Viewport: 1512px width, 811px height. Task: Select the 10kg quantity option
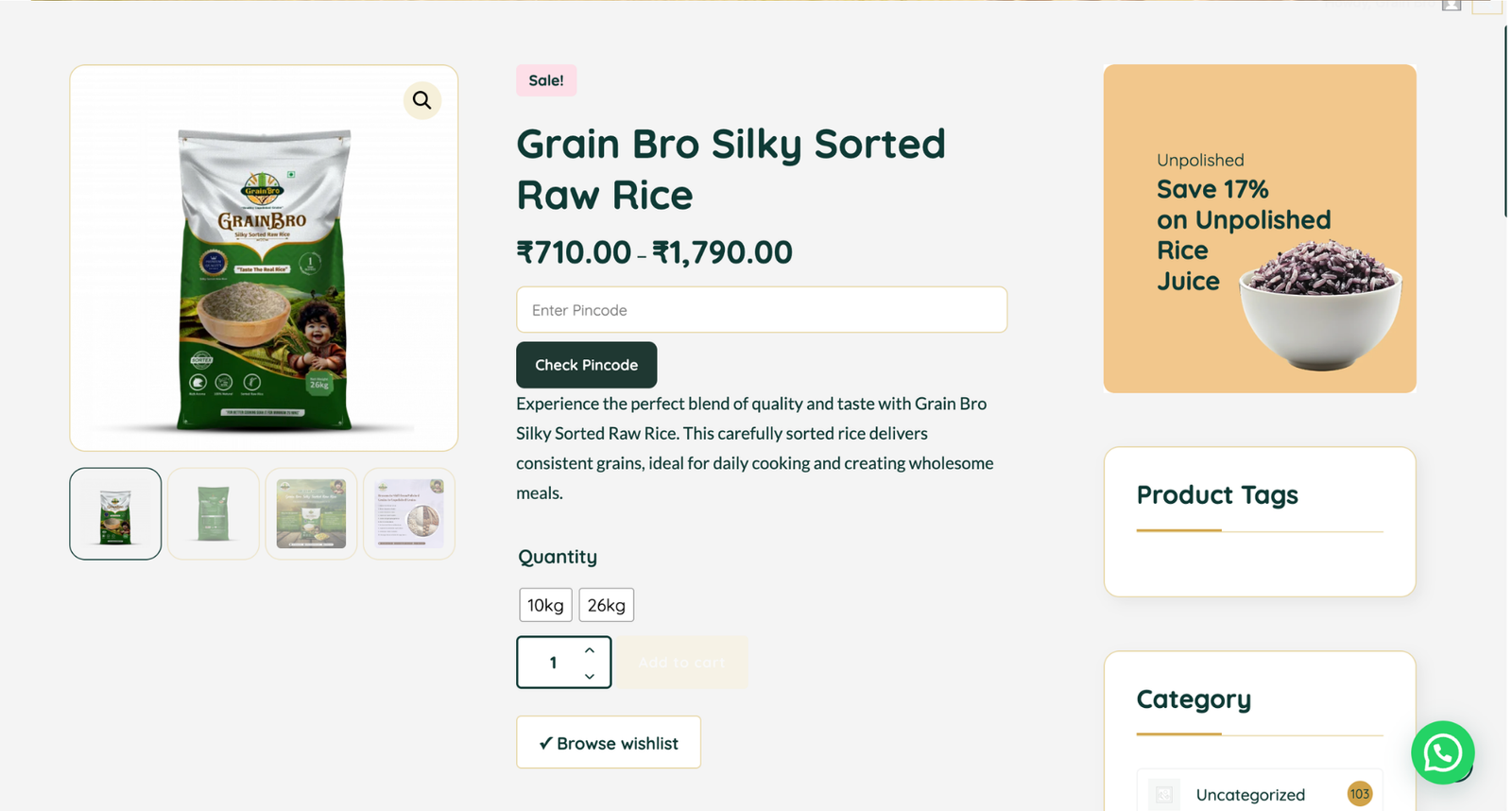coord(545,605)
